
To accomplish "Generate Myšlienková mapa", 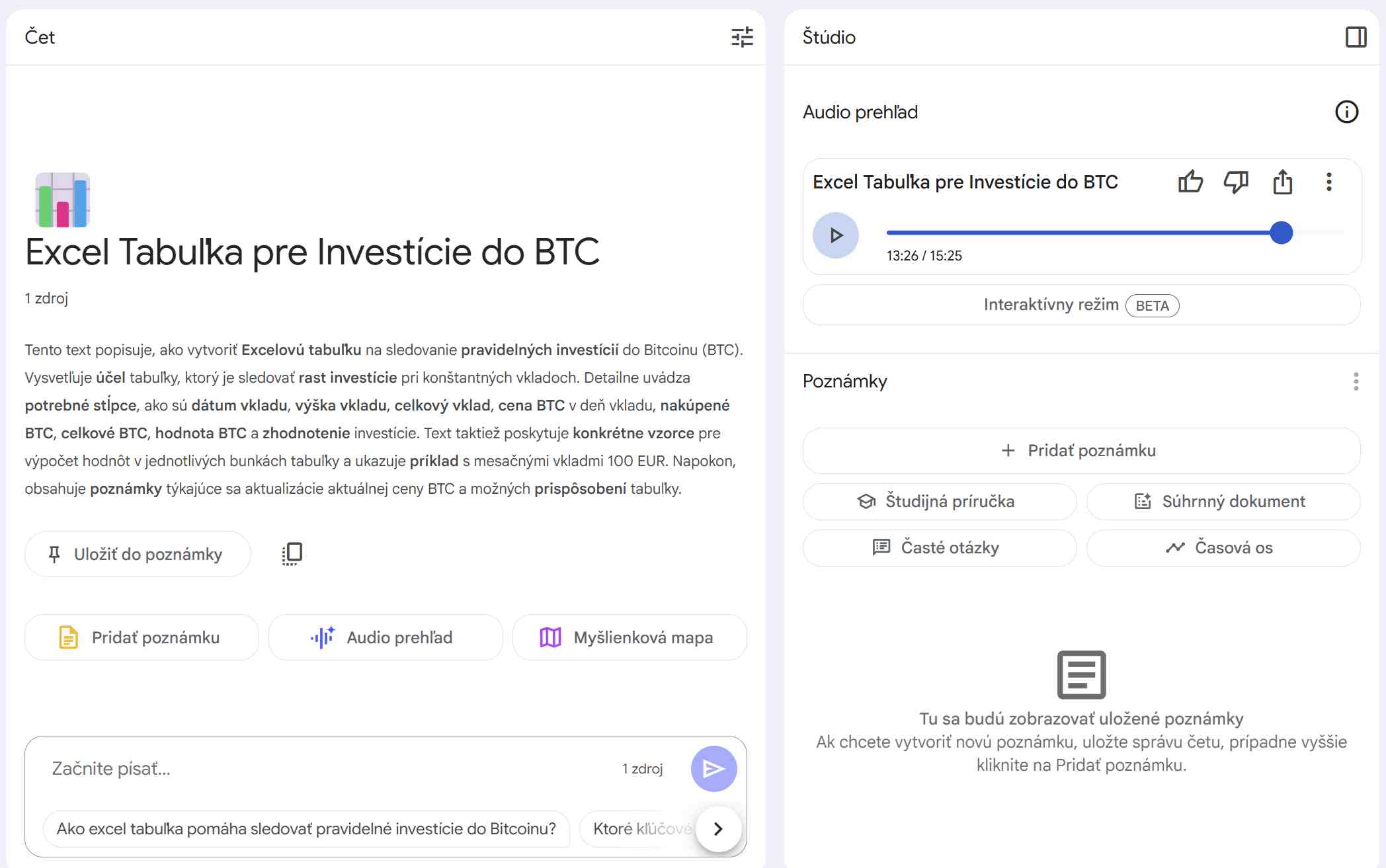I will click(629, 637).
